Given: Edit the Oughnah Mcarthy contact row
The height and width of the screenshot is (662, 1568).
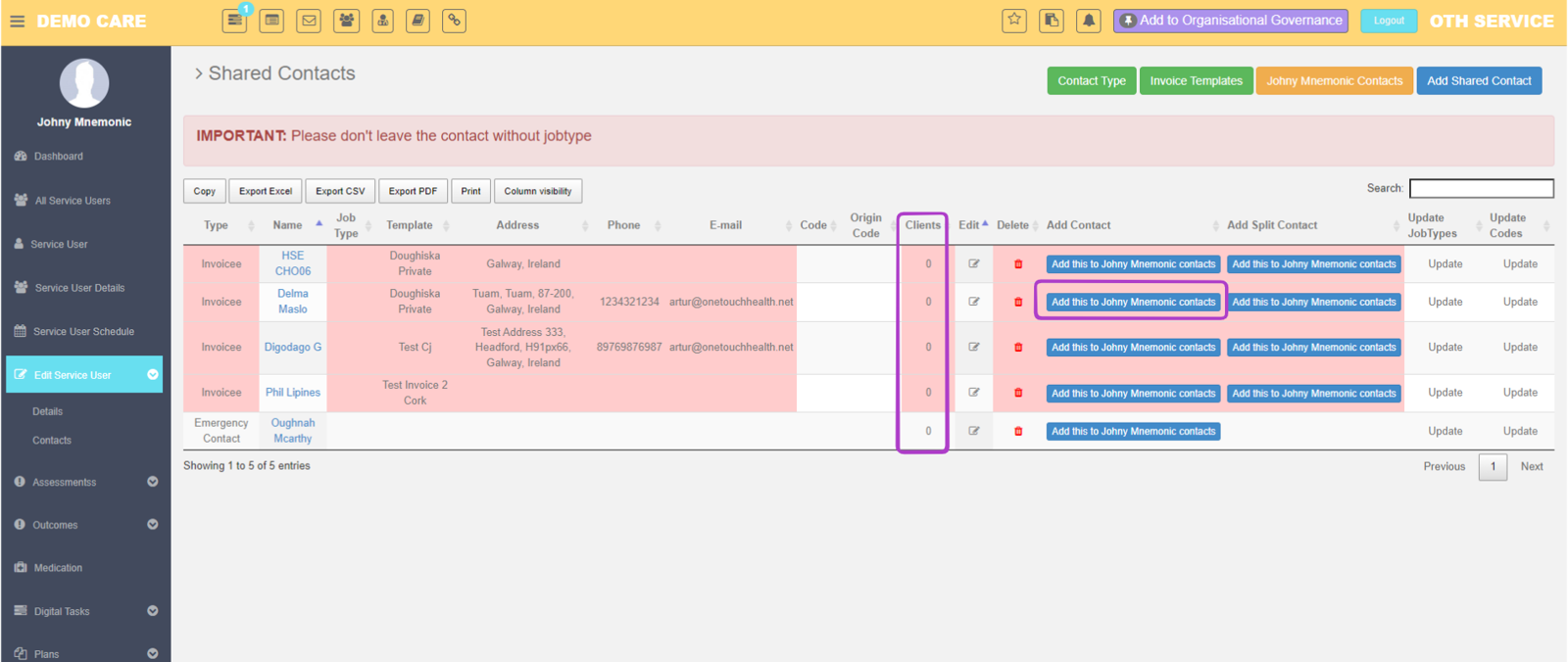Looking at the screenshot, I should click(x=974, y=431).
